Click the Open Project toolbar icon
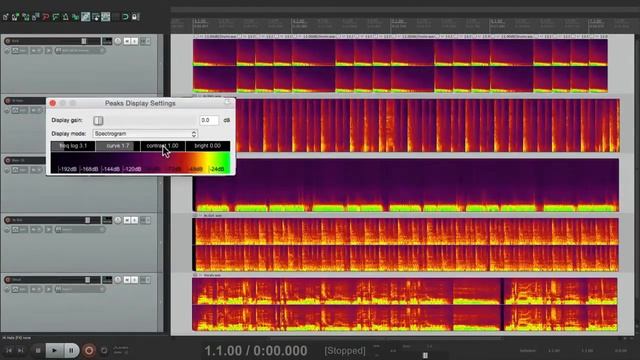The height and width of the screenshot is (360, 640). [x=16, y=17]
